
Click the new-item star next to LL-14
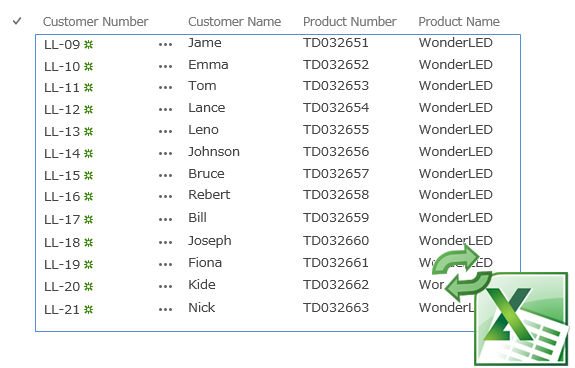point(88,154)
